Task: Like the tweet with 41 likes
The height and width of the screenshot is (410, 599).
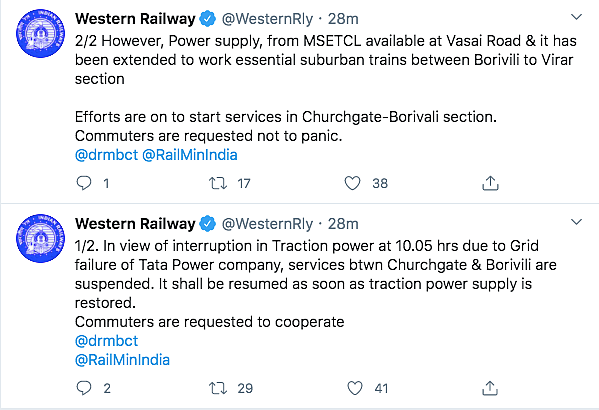Action: [355, 388]
